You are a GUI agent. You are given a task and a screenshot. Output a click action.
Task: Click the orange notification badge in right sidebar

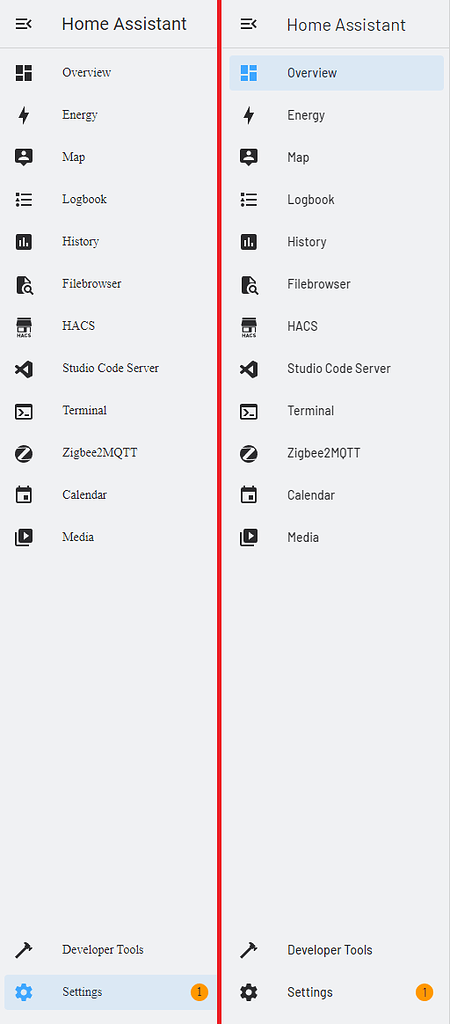point(425,993)
